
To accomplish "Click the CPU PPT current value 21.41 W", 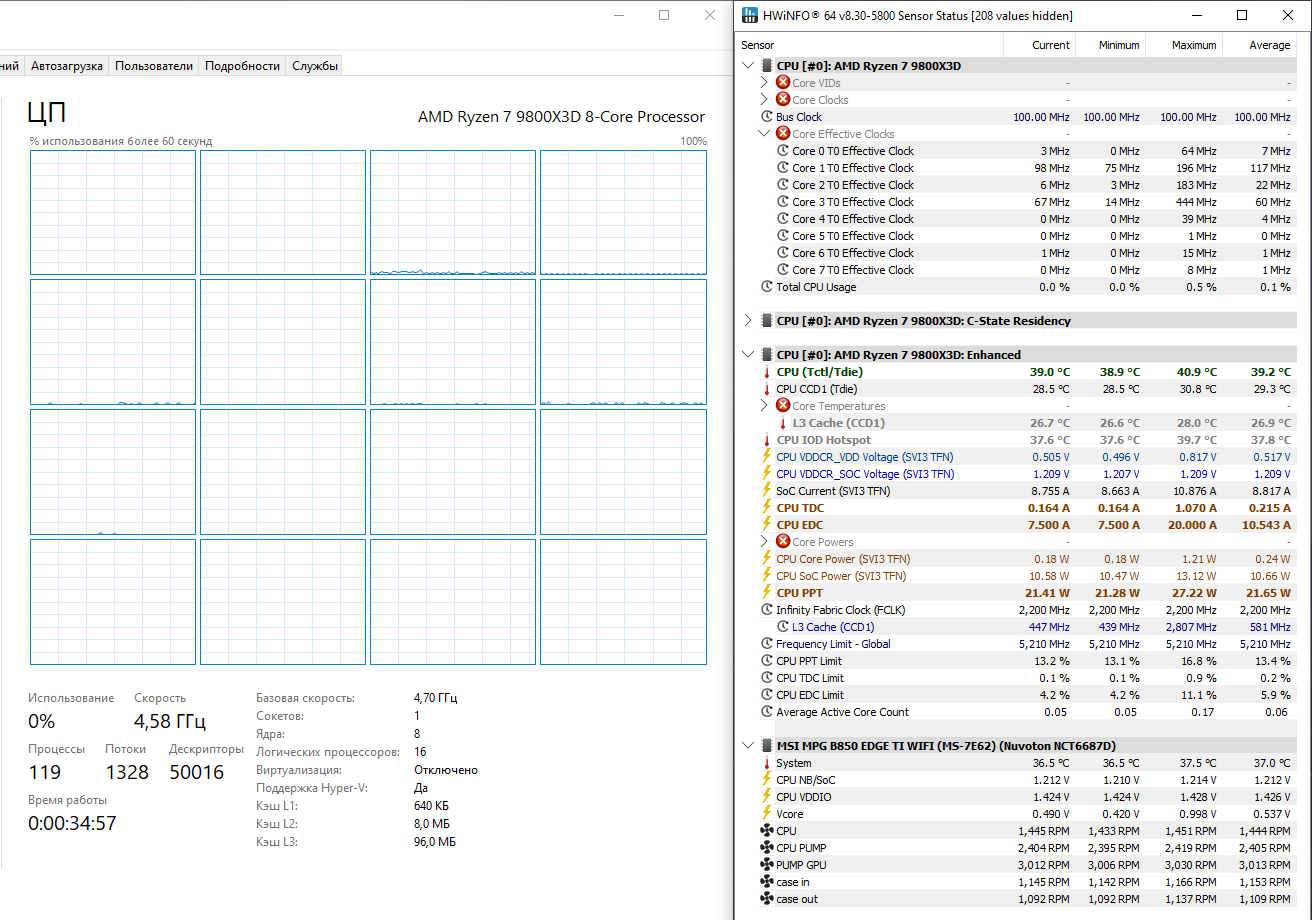I will tap(1047, 593).
